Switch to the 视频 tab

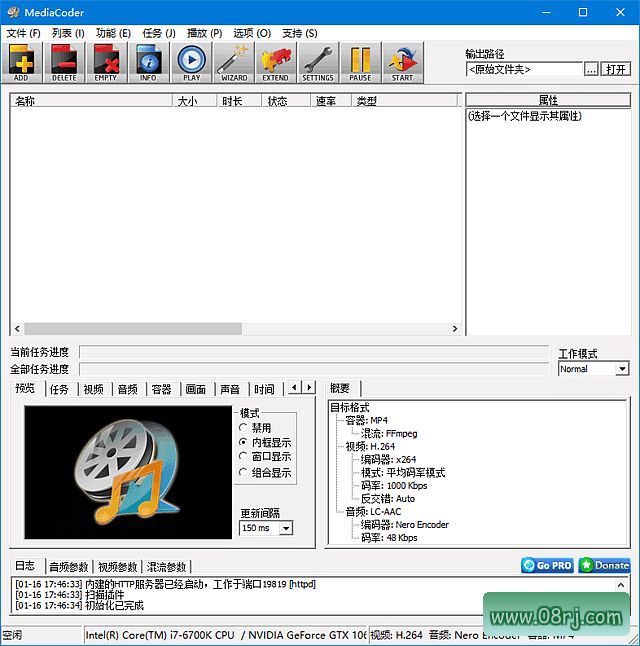(94, 389)
